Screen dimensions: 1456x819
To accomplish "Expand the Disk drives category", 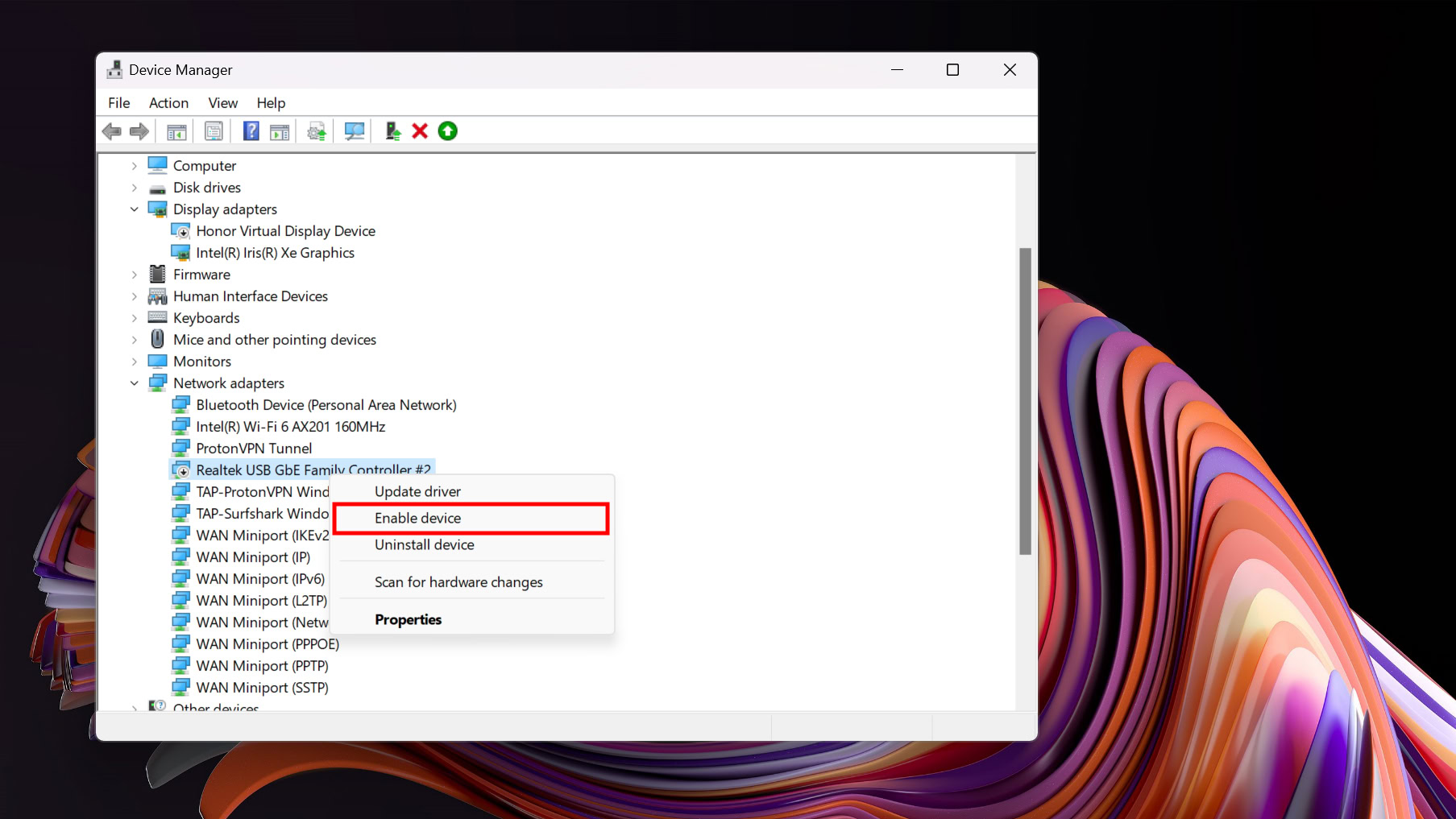I will (135, 188).
